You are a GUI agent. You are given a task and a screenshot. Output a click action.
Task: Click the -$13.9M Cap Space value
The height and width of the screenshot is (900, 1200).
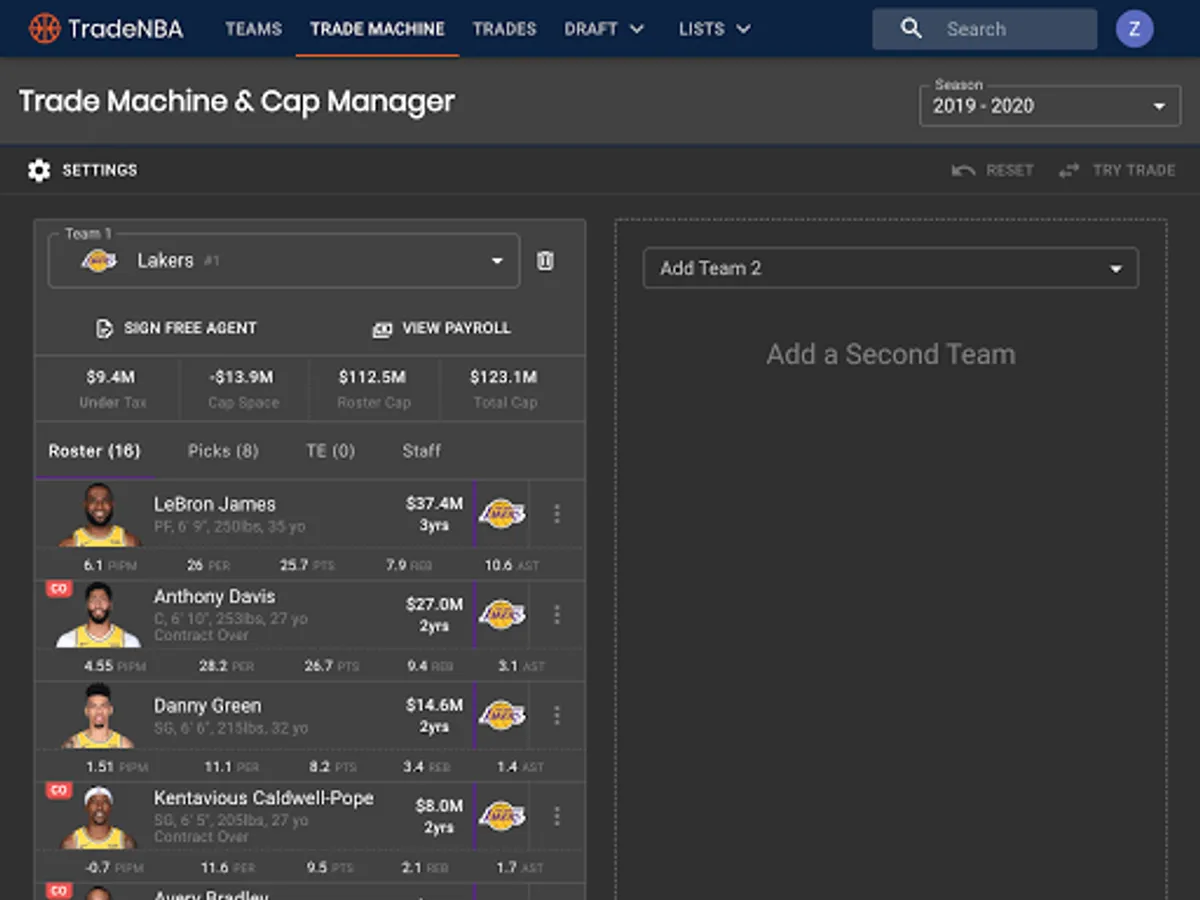click(243, 377)
